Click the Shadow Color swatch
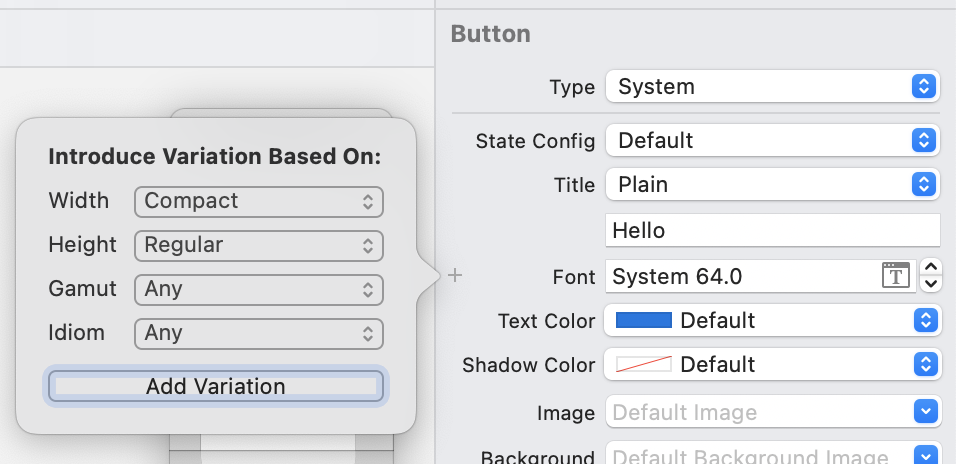Image resolution: width=956 pixels, height=464 pixels. click(x=643, y=365)
